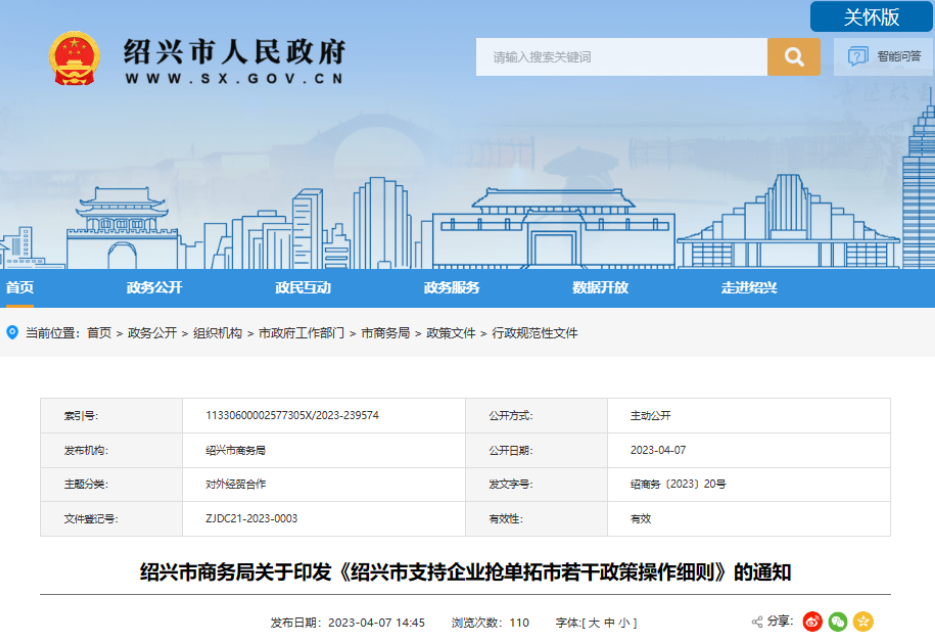935x643 pixels.
Task: Open the 政务公开 navigation menu
Action: (154, 288)
